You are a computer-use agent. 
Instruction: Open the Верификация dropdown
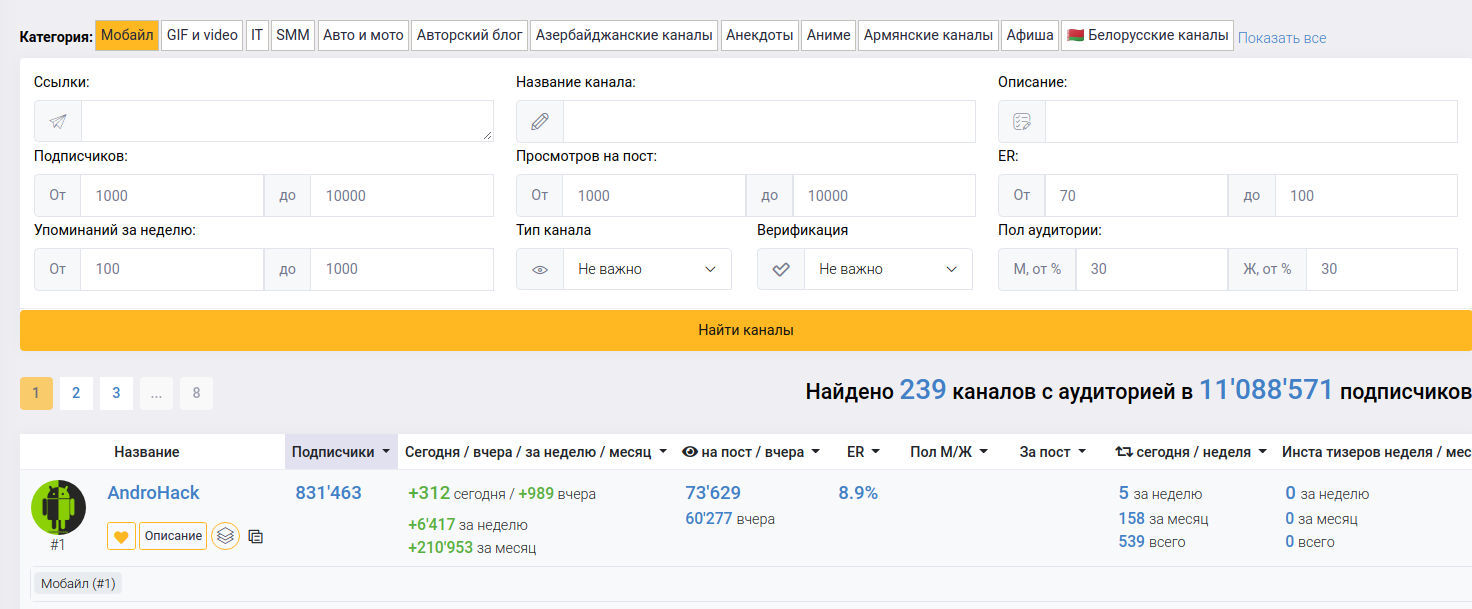click(888, 269)
